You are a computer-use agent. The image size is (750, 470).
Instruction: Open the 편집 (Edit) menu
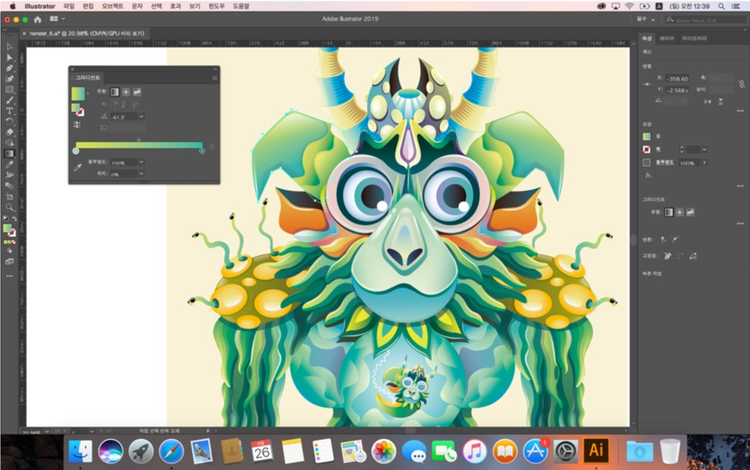tap(88, 6)
